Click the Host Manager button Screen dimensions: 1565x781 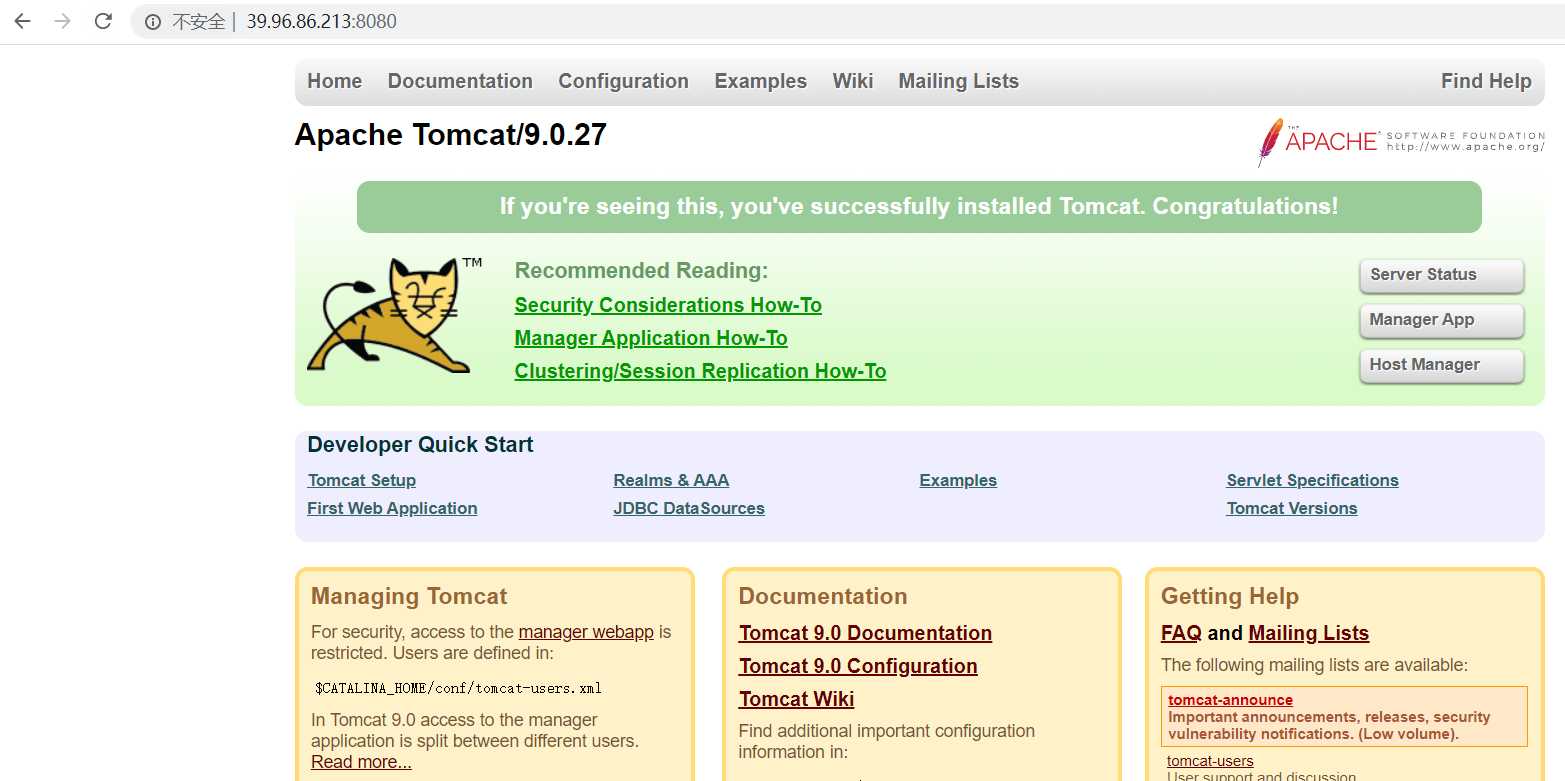click(1441, 365)
